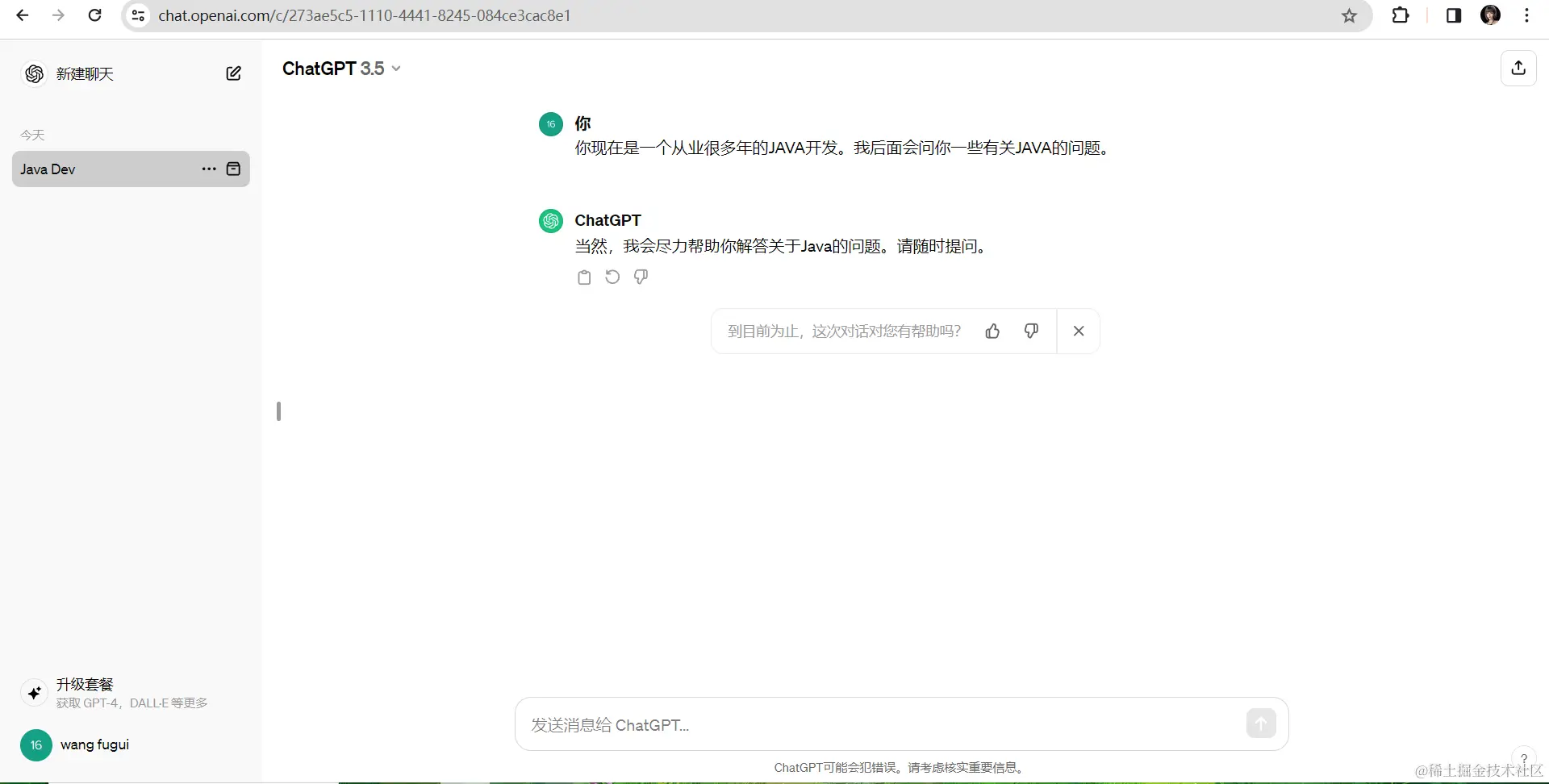Copy ChatGPT's reply with clipboard icon
The height and width of the screenshot is (784, 1549).
coord(584,277)
